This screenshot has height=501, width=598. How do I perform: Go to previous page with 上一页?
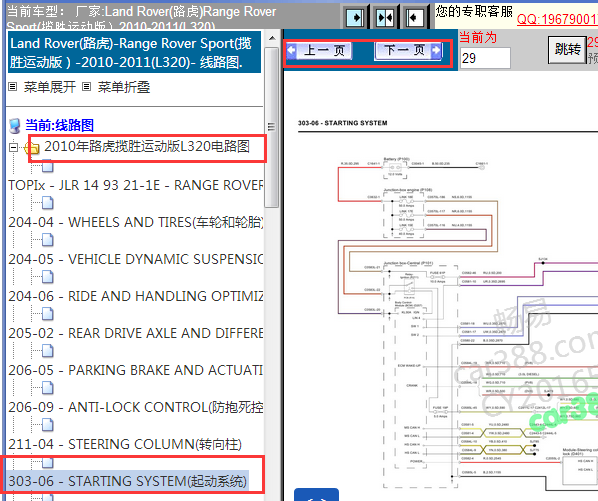(x=319, y=50)
